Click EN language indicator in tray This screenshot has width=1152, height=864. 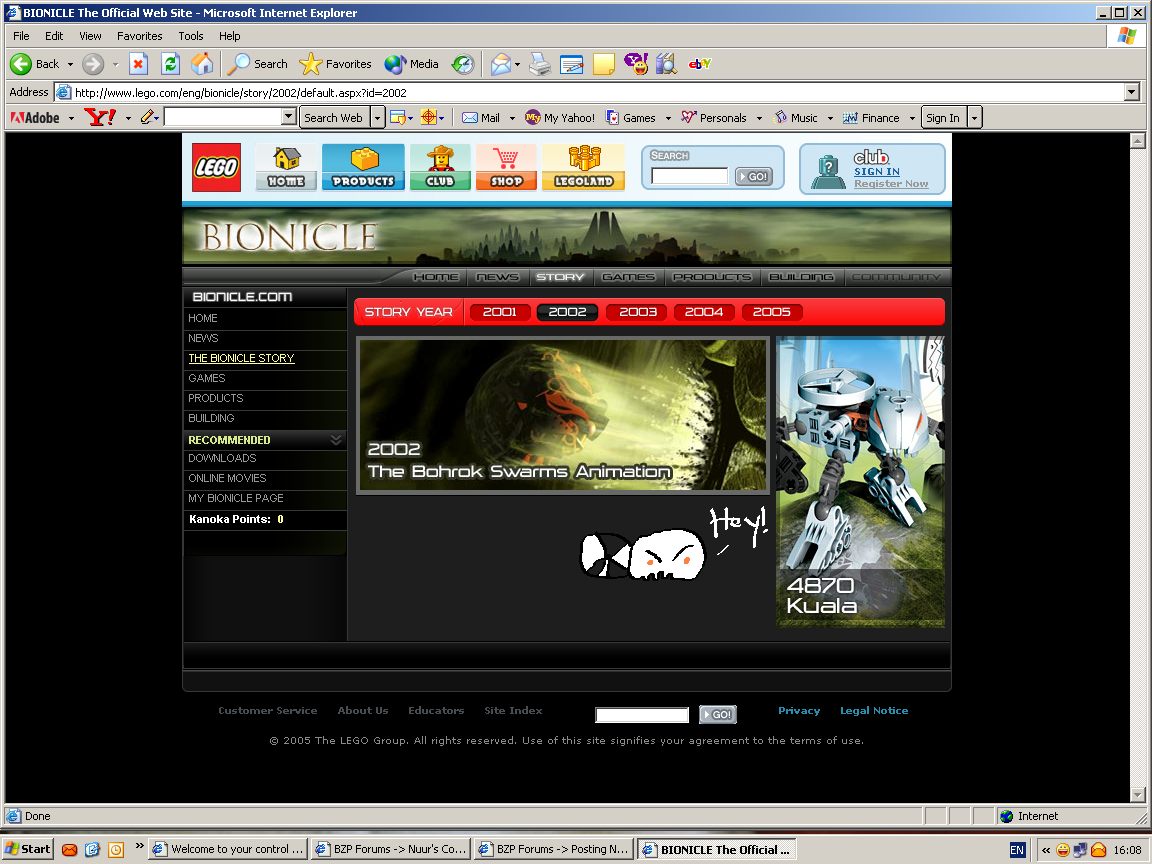1017,850
